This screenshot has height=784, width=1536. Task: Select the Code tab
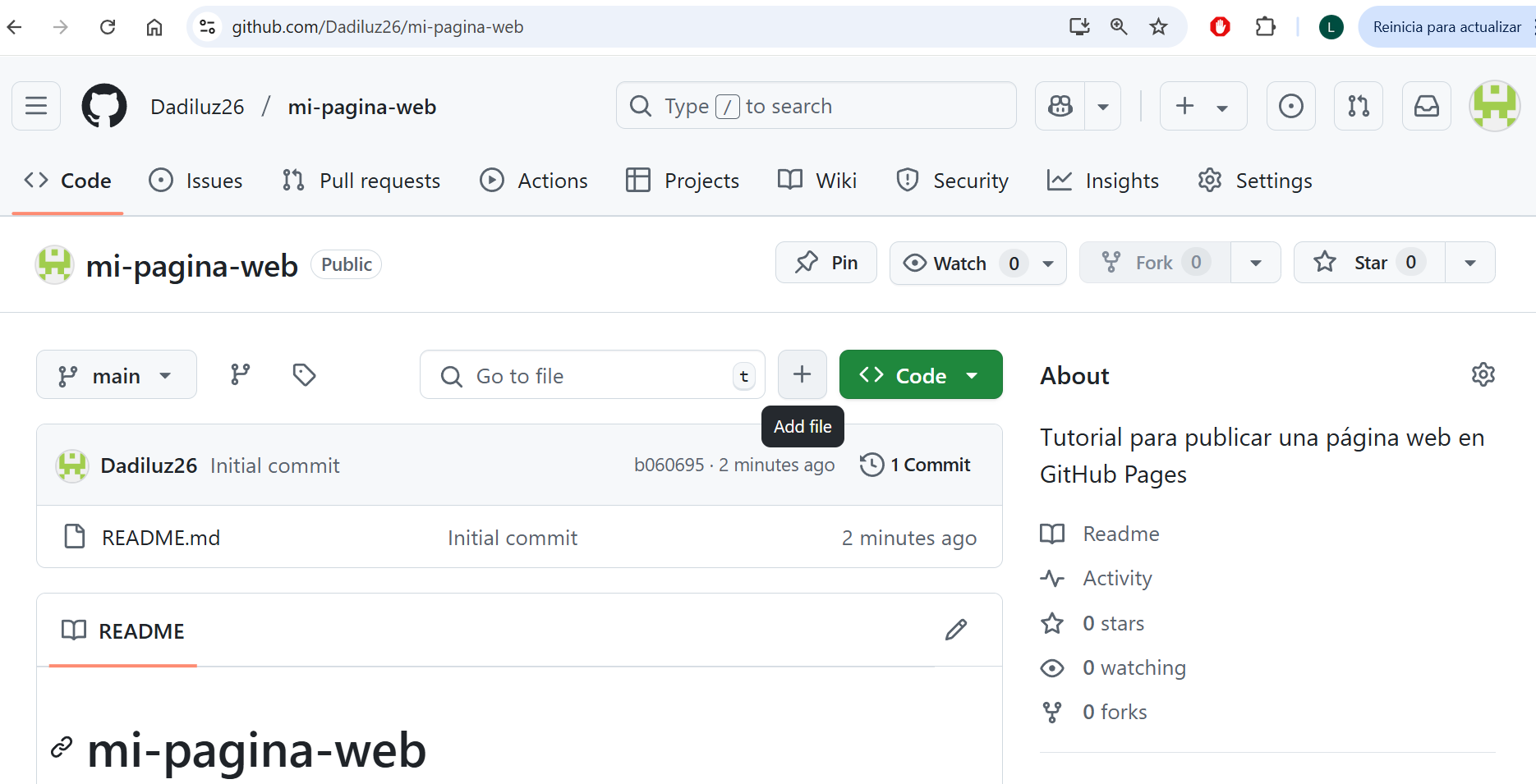67,181
